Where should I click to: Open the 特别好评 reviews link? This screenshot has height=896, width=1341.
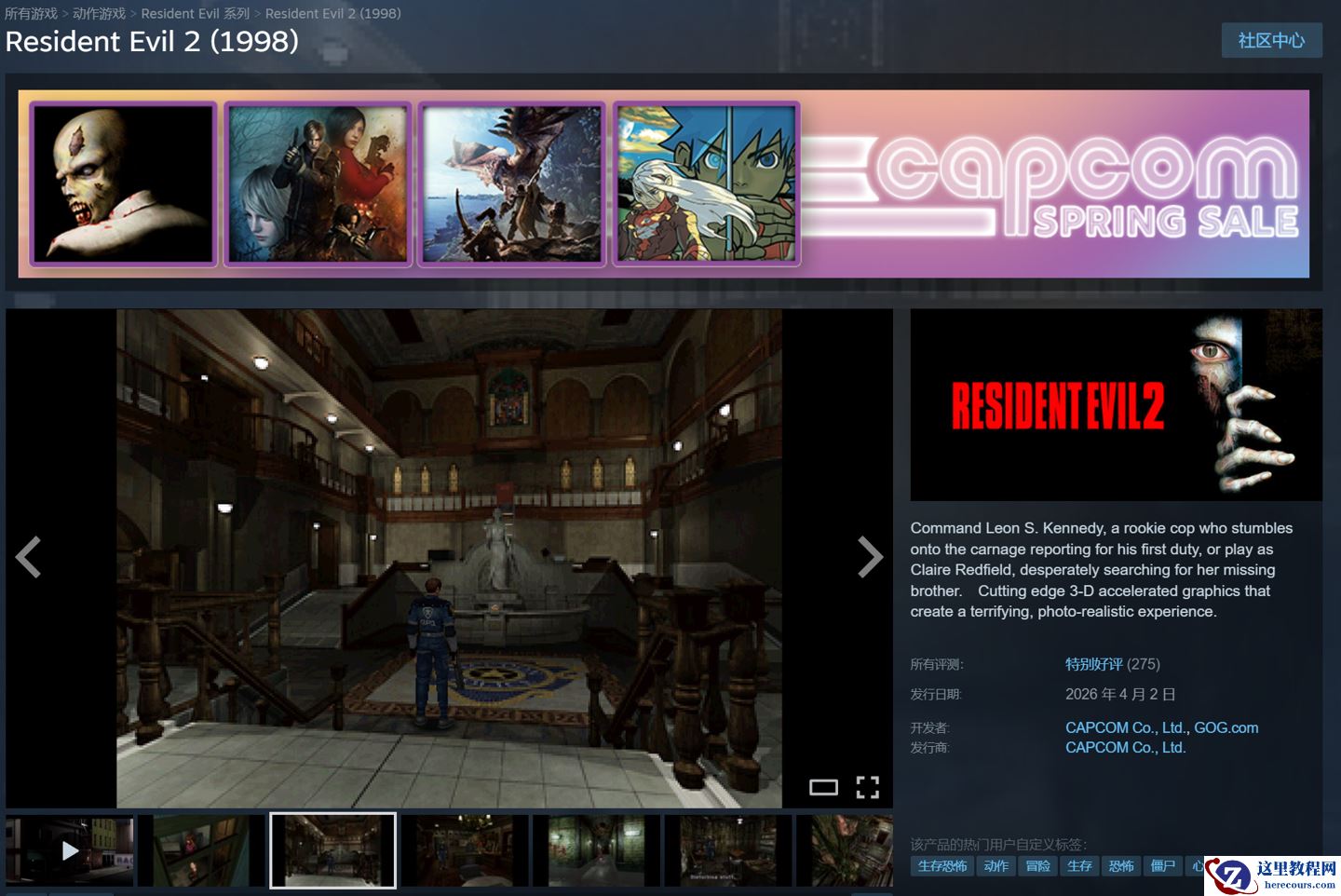[1093, 664]
